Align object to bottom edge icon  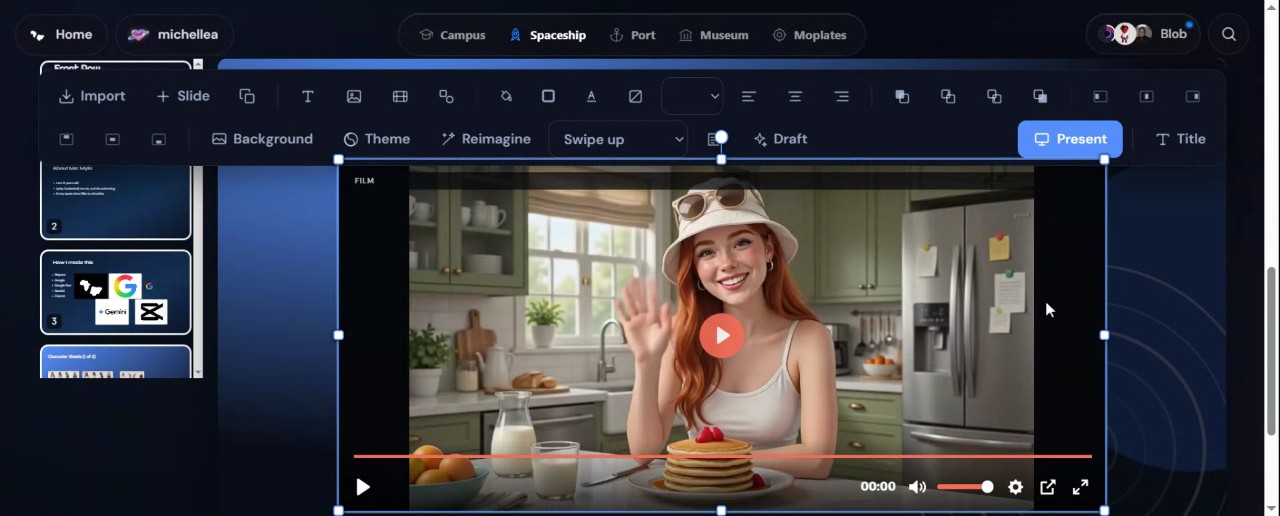click(158, 139)
